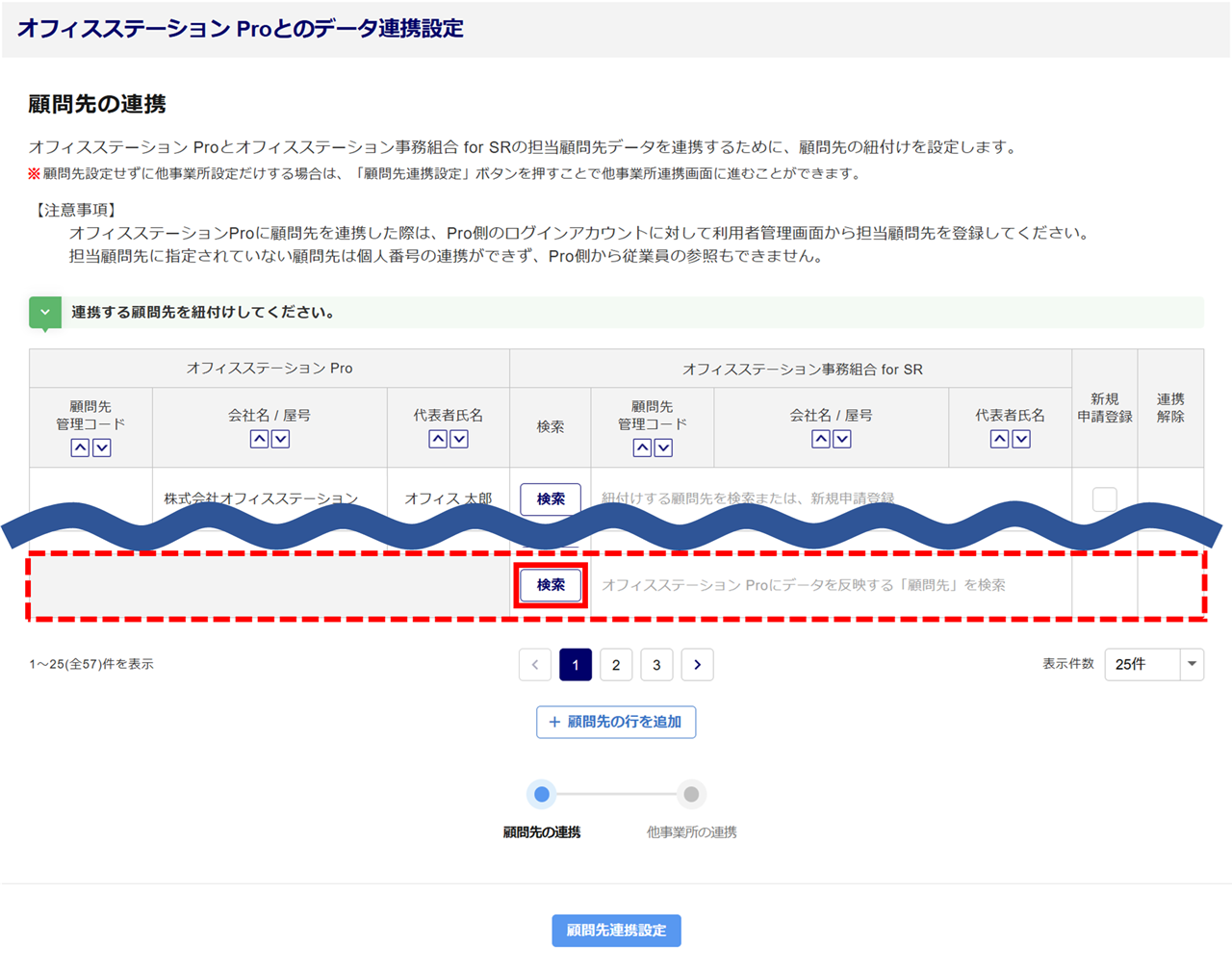Sort Pro 顧問先管理コード ascending with up arrow

[80, 447]
